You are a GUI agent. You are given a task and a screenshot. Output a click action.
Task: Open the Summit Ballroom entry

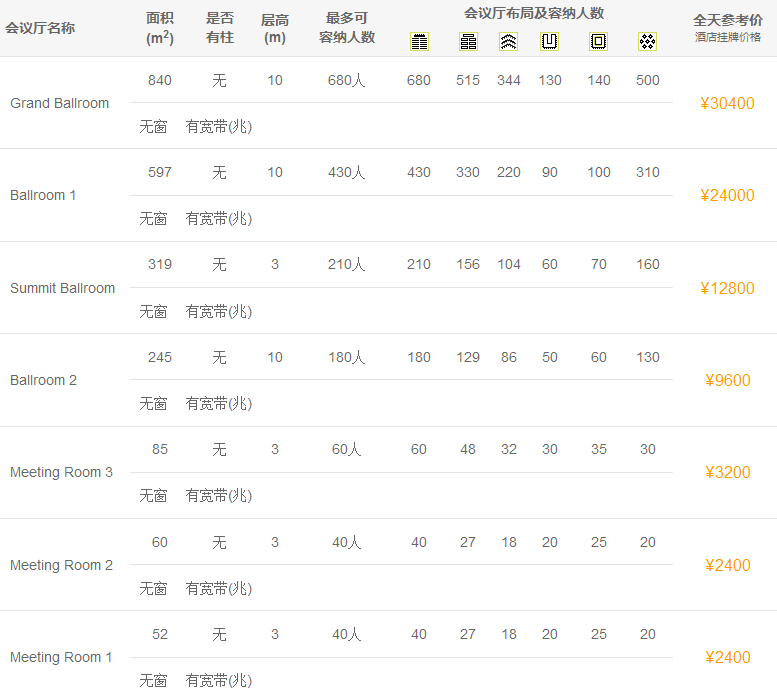(x=62, y=288)
